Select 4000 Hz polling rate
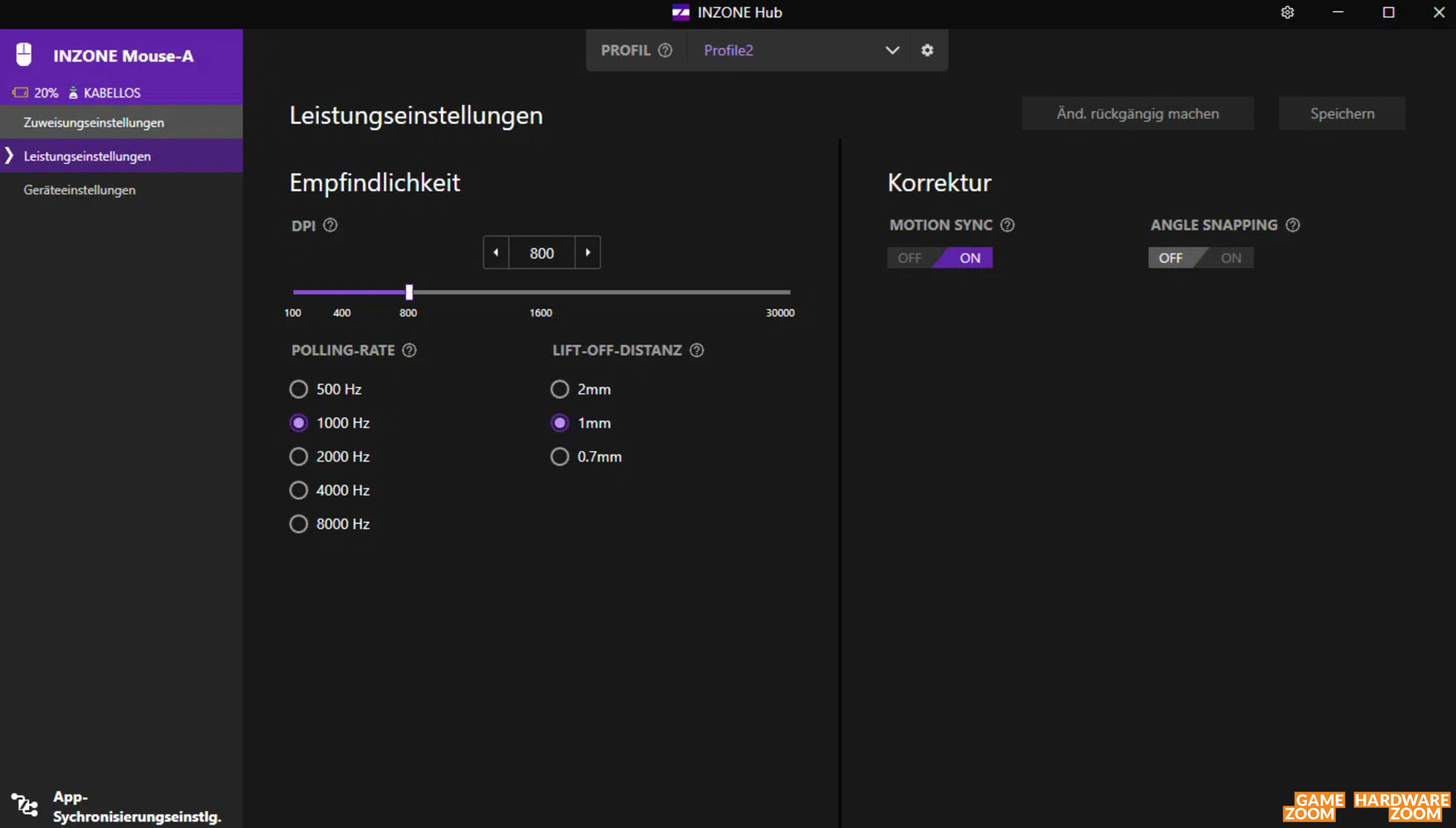 [x=298, y=490]
